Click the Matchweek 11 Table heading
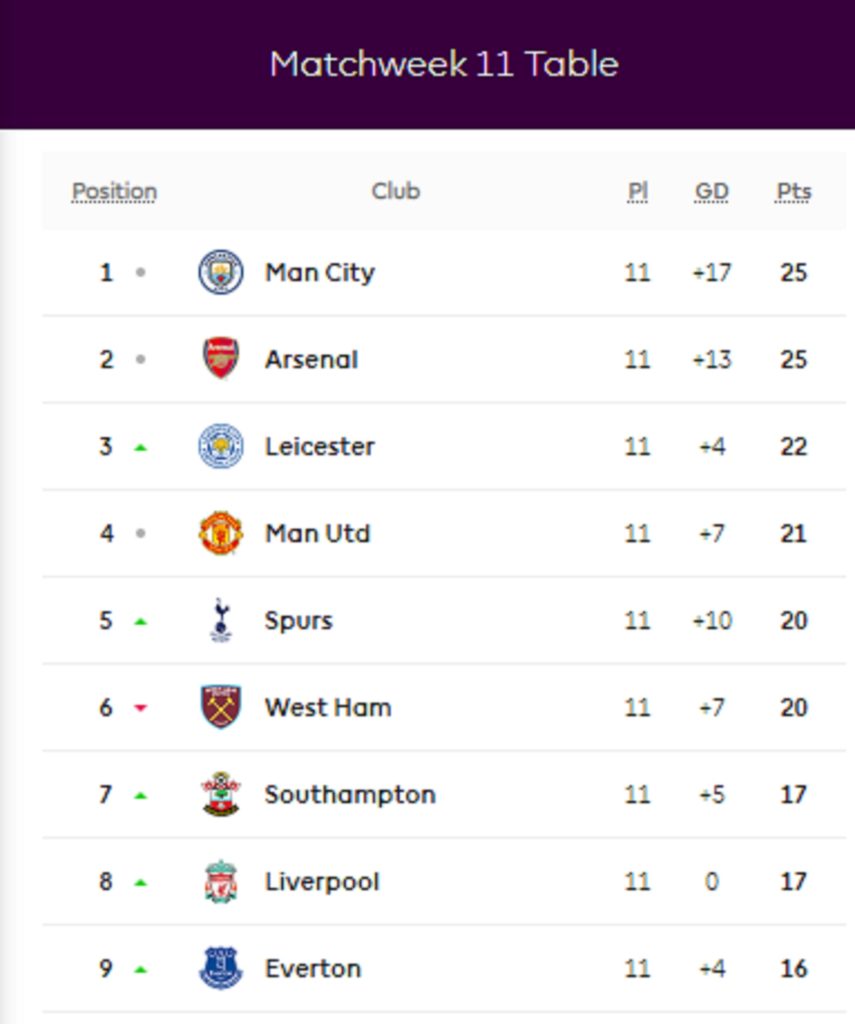This screenshot has height=1024, width=855. (444, 64)
